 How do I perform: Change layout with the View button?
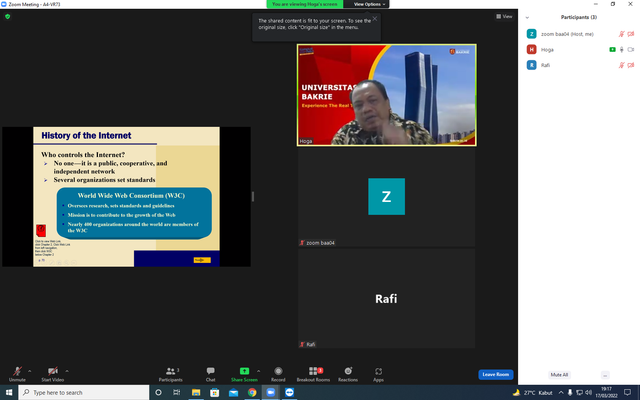point(504,16)
